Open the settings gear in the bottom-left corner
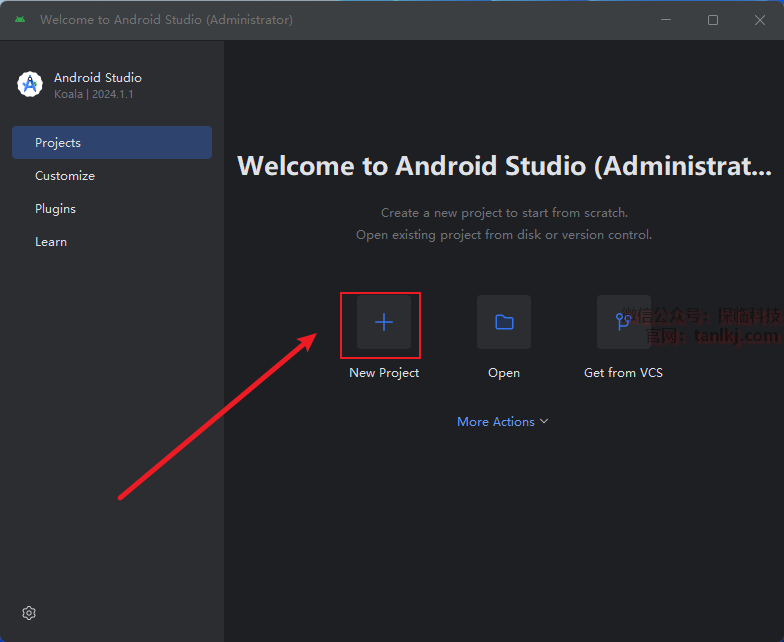This screenshot has height=642, width=784. [29, 613]
